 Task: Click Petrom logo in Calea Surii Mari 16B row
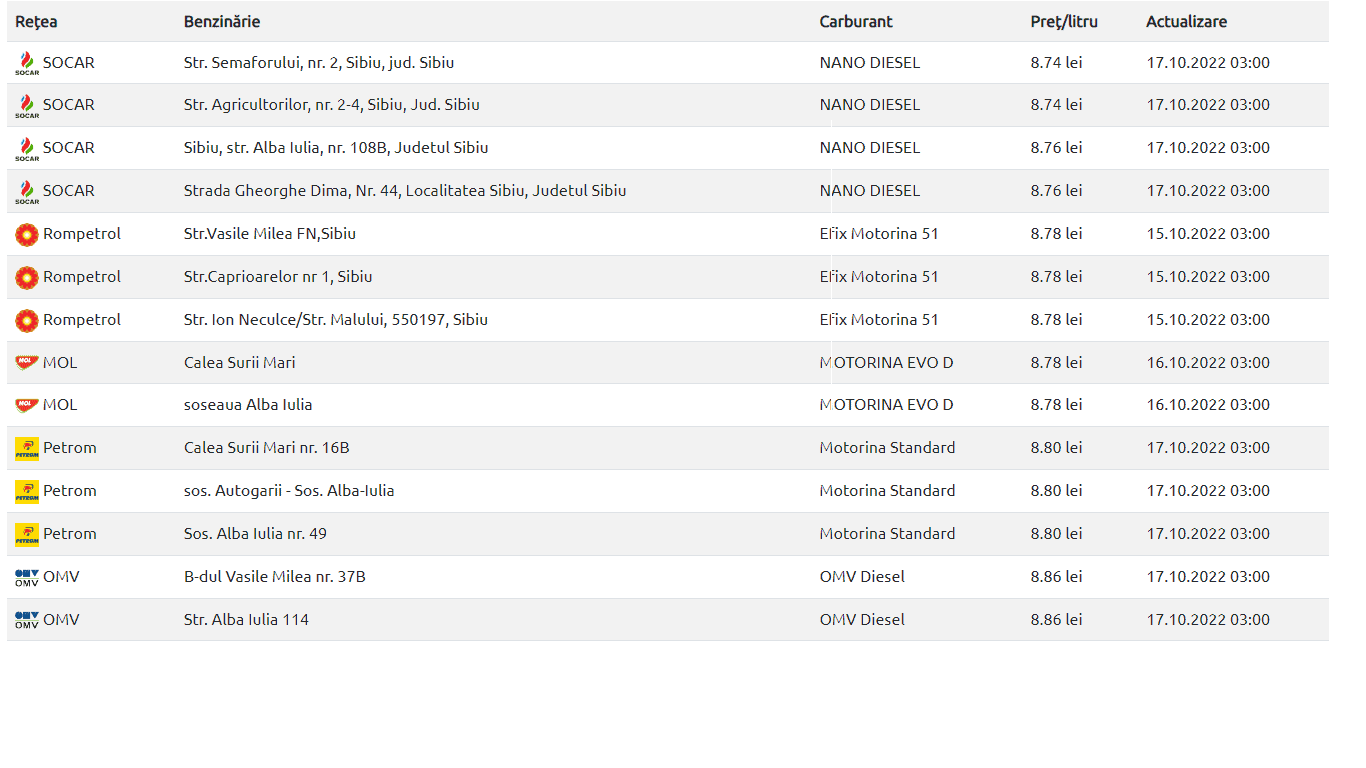tap(27, 448)
